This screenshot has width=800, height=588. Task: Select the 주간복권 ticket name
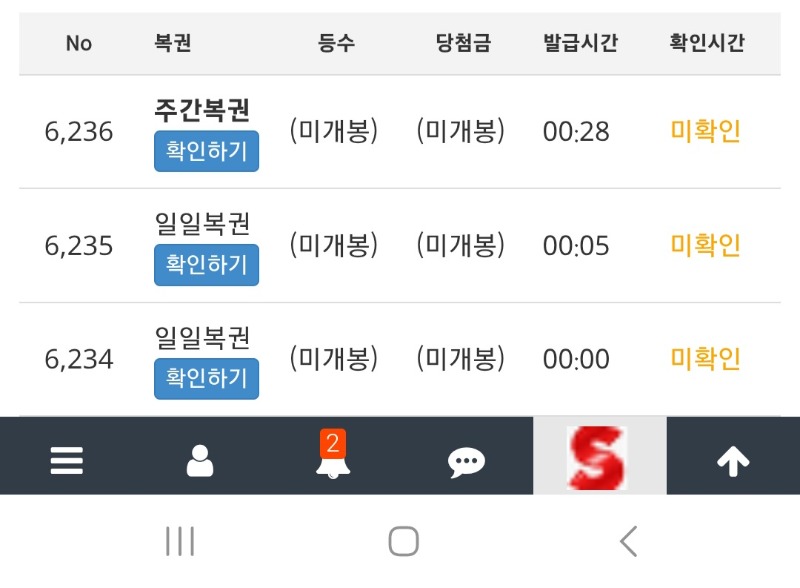(x=202, y=110)
